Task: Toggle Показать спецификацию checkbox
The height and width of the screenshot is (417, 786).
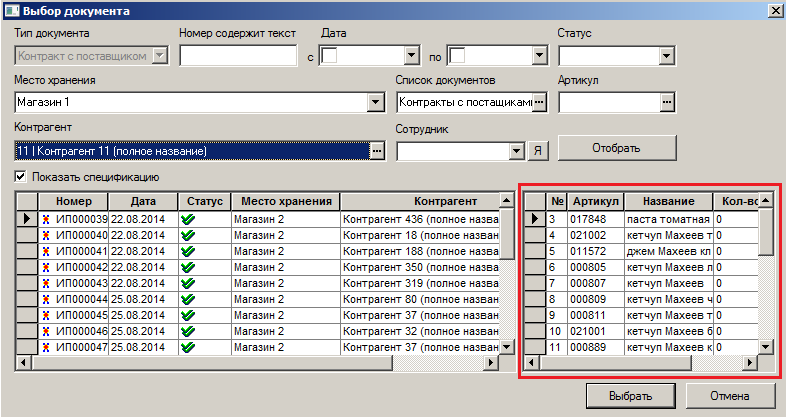Action: tap(21, 176)
